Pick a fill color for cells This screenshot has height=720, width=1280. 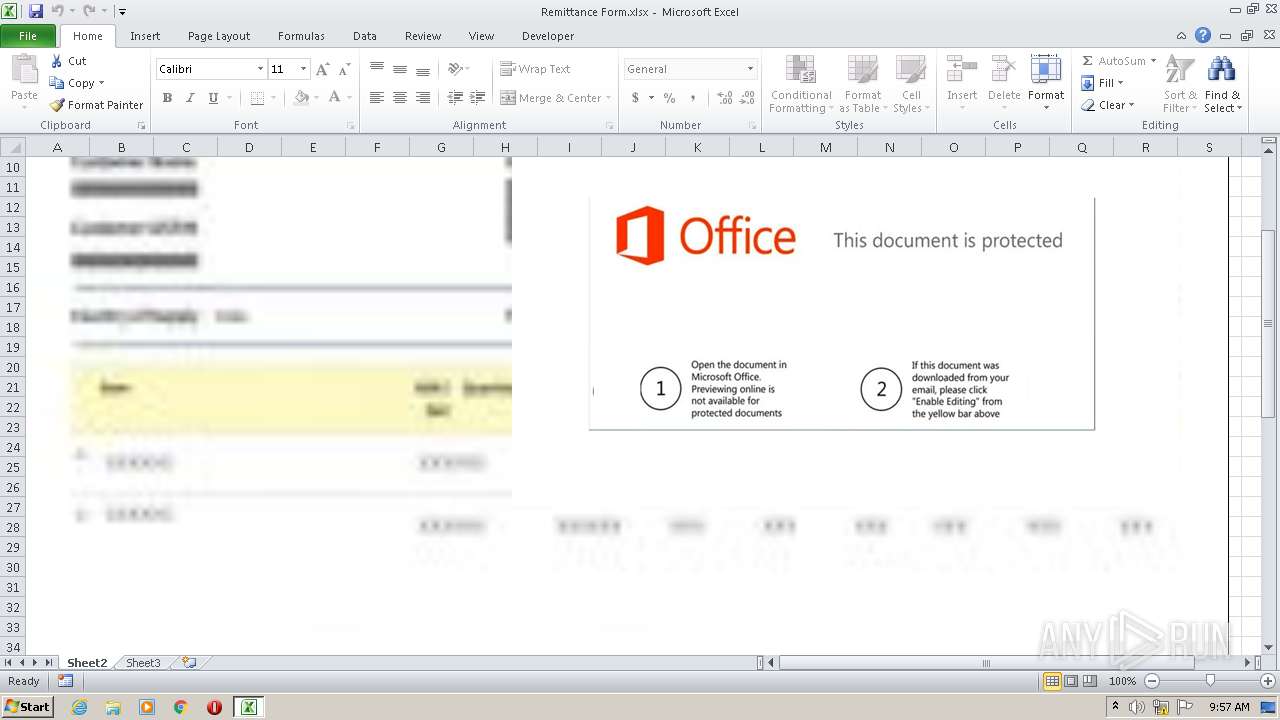click(301, 98)
